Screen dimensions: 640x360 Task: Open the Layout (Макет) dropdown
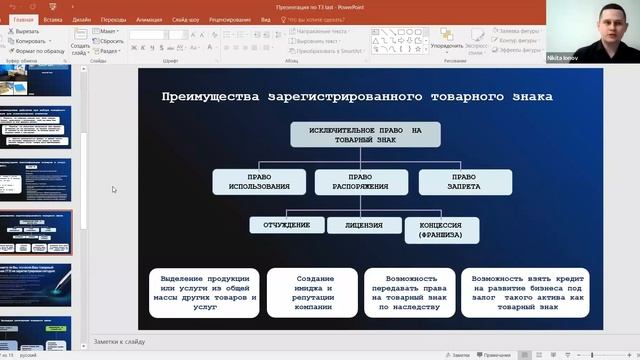tap(106, 31)
